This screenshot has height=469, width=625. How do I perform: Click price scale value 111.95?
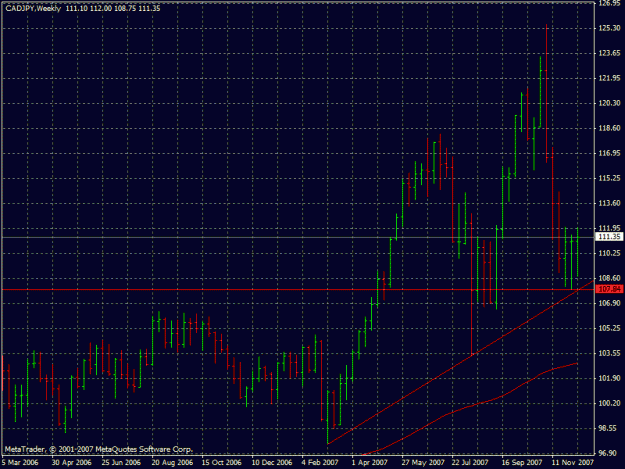click(x=610, y=228)
